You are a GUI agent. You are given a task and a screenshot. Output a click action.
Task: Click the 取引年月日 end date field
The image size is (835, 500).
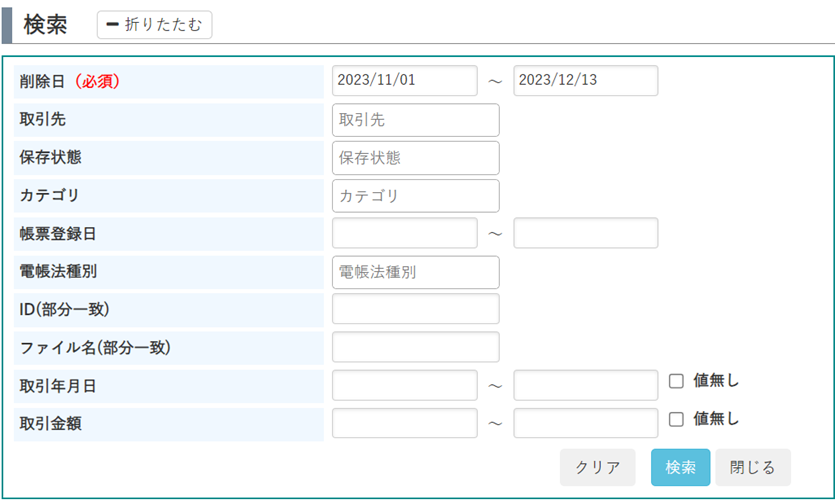pyautogui.click(x=585, y=385)
